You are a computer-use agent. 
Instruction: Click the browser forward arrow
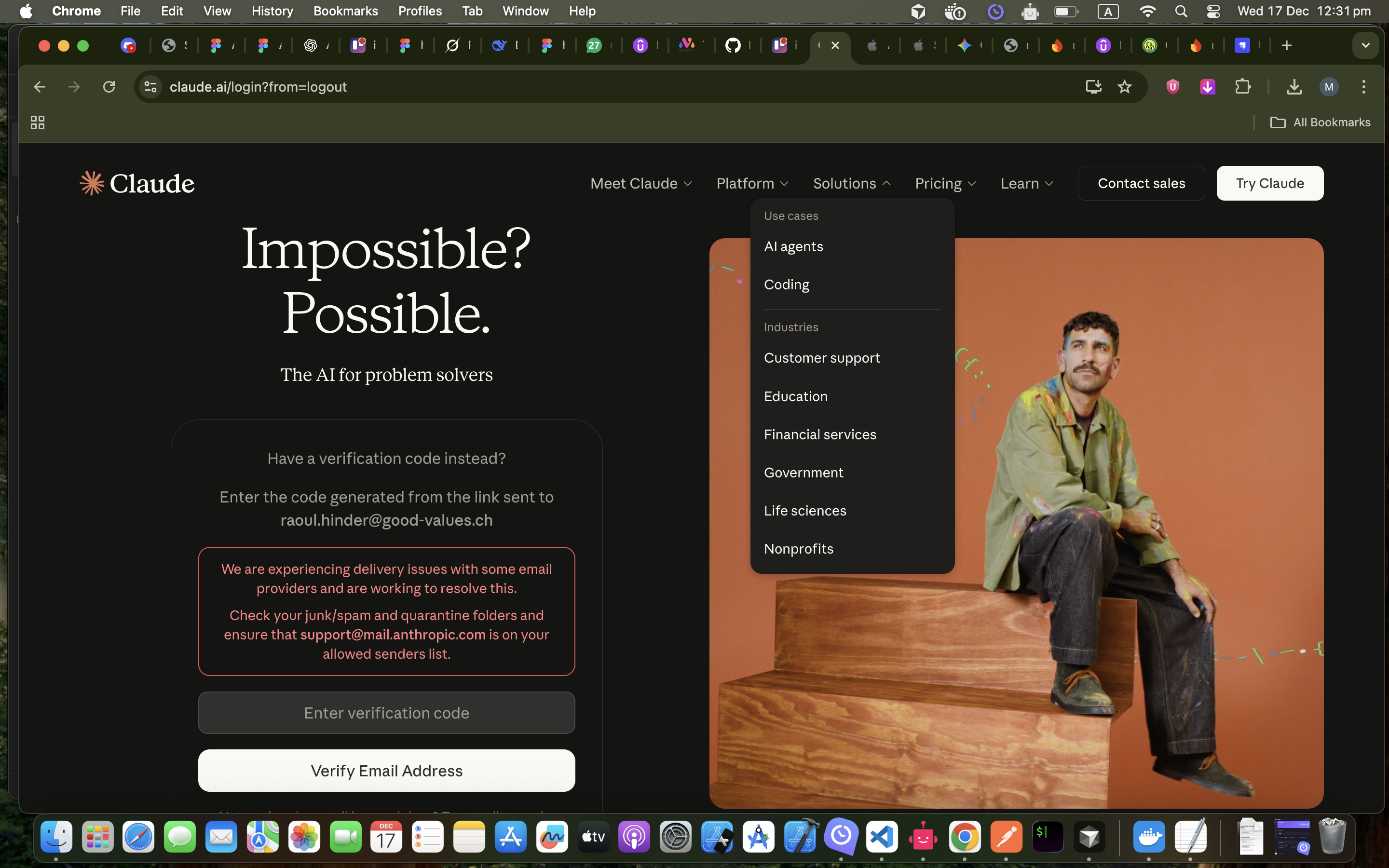74,87
